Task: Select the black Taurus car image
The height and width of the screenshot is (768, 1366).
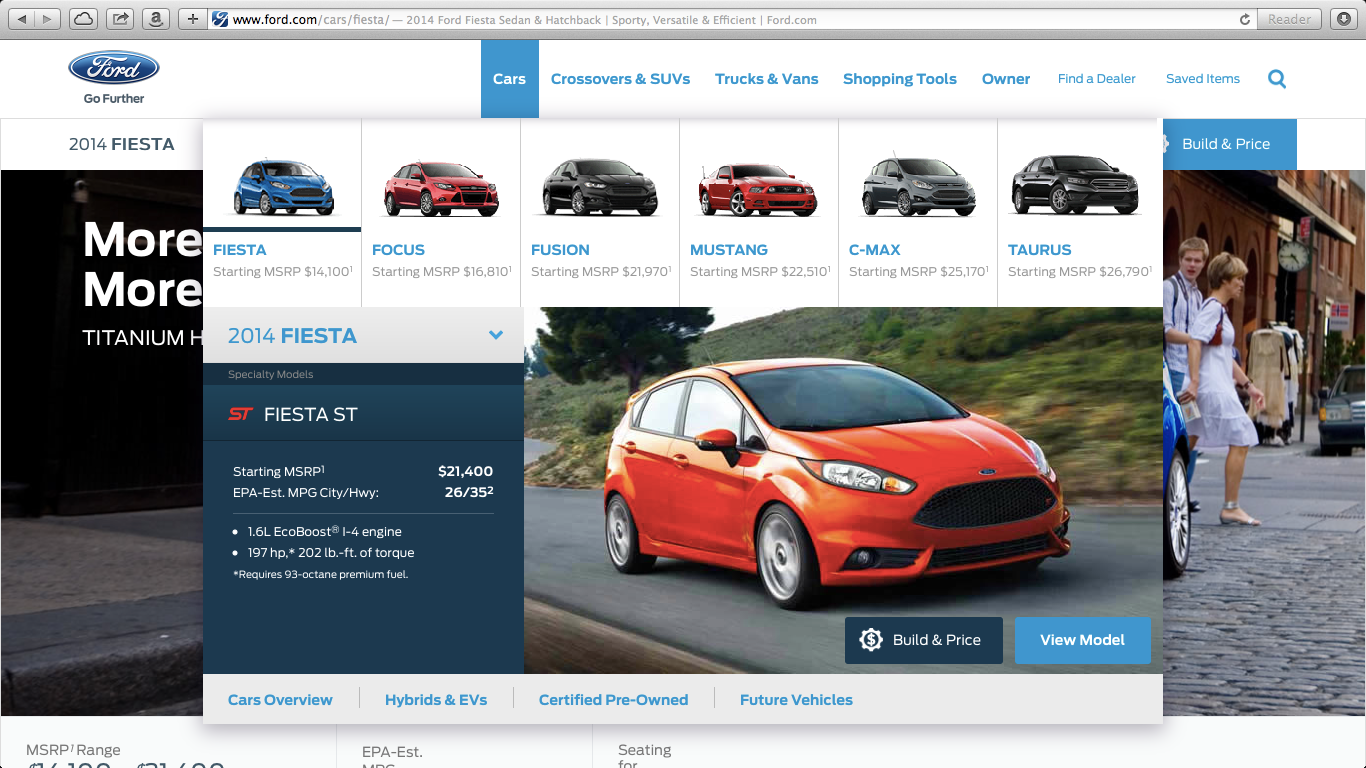Action: click(1076, 186)
